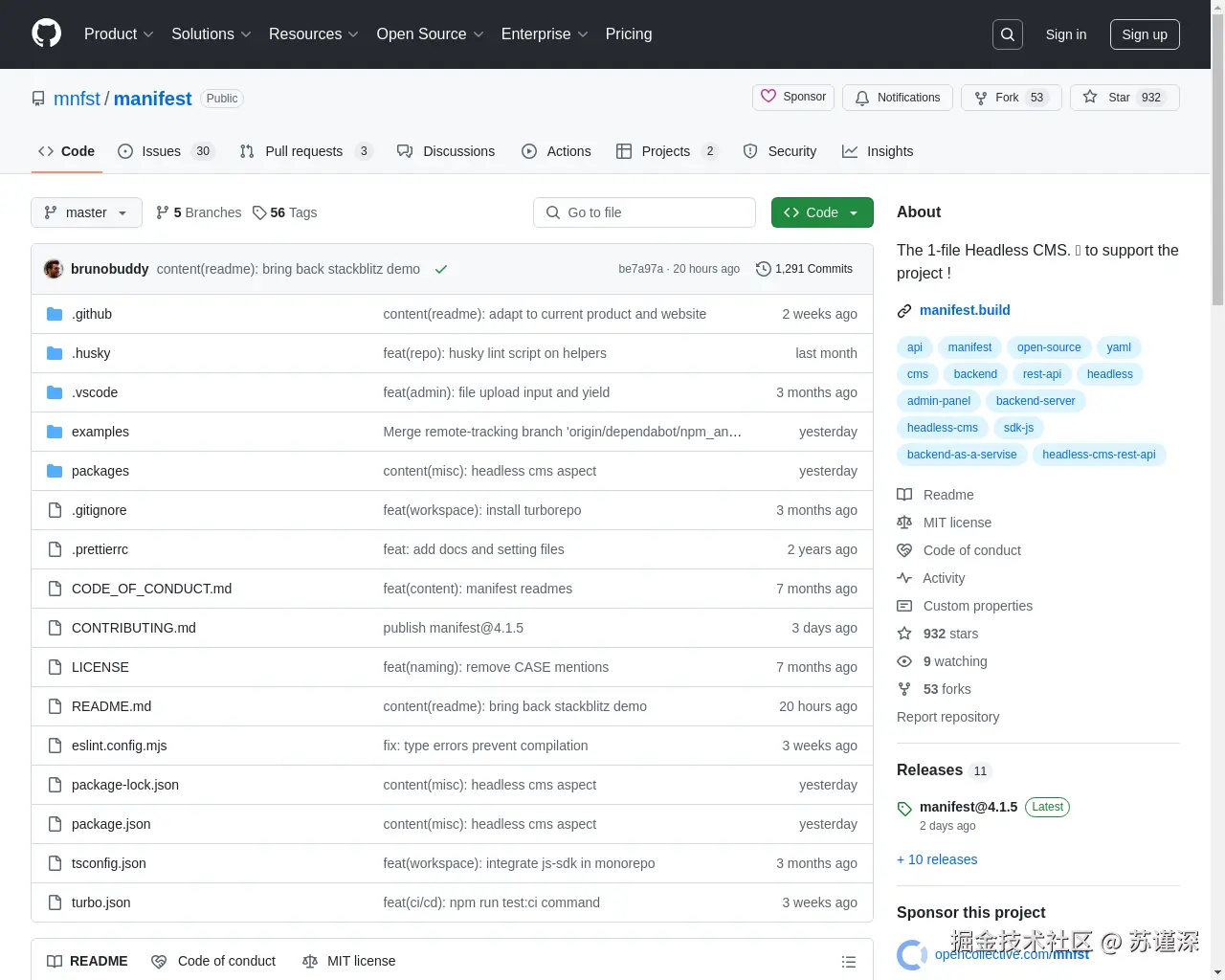Open the eslint.config.mjs file
The height and width of the screenshot is (980, 1225).
[x=120, y=746]
